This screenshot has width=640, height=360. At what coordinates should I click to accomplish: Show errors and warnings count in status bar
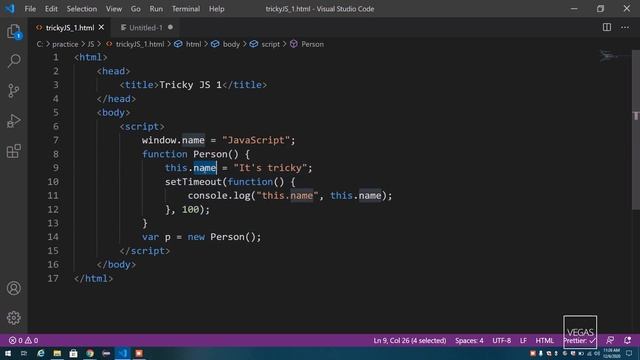(23, 340)
